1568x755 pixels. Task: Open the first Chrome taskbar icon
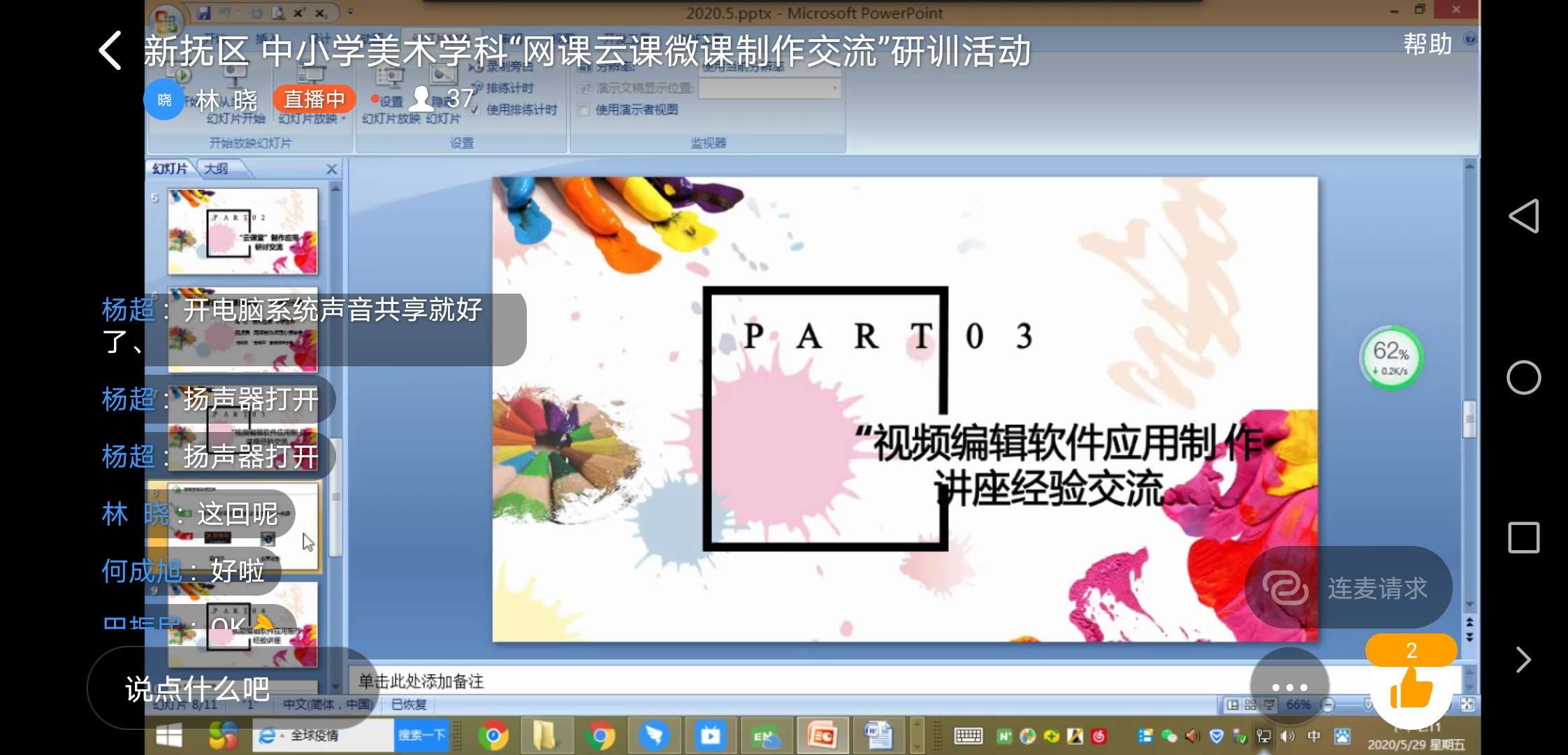pyautogui.click(x=493, y=735)
